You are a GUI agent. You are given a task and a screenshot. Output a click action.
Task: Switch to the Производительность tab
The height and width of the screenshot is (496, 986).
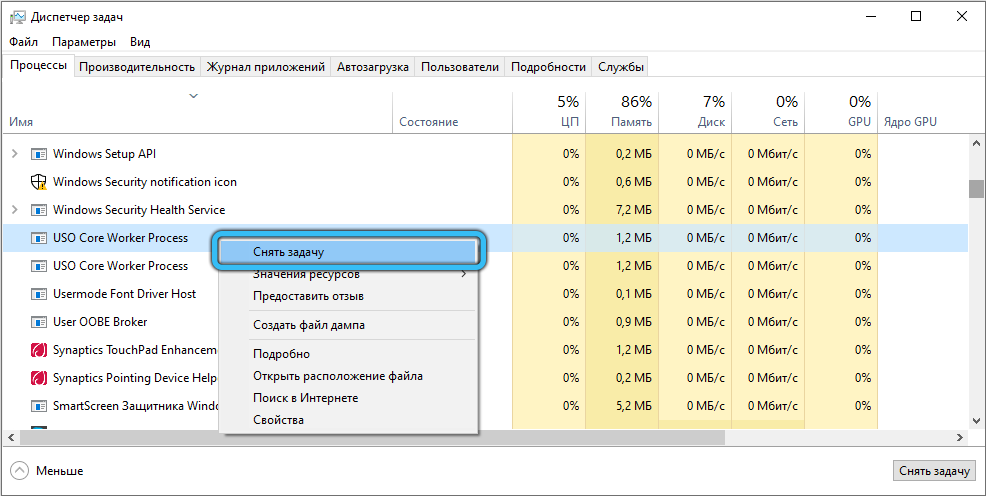(x=137, y=67)
